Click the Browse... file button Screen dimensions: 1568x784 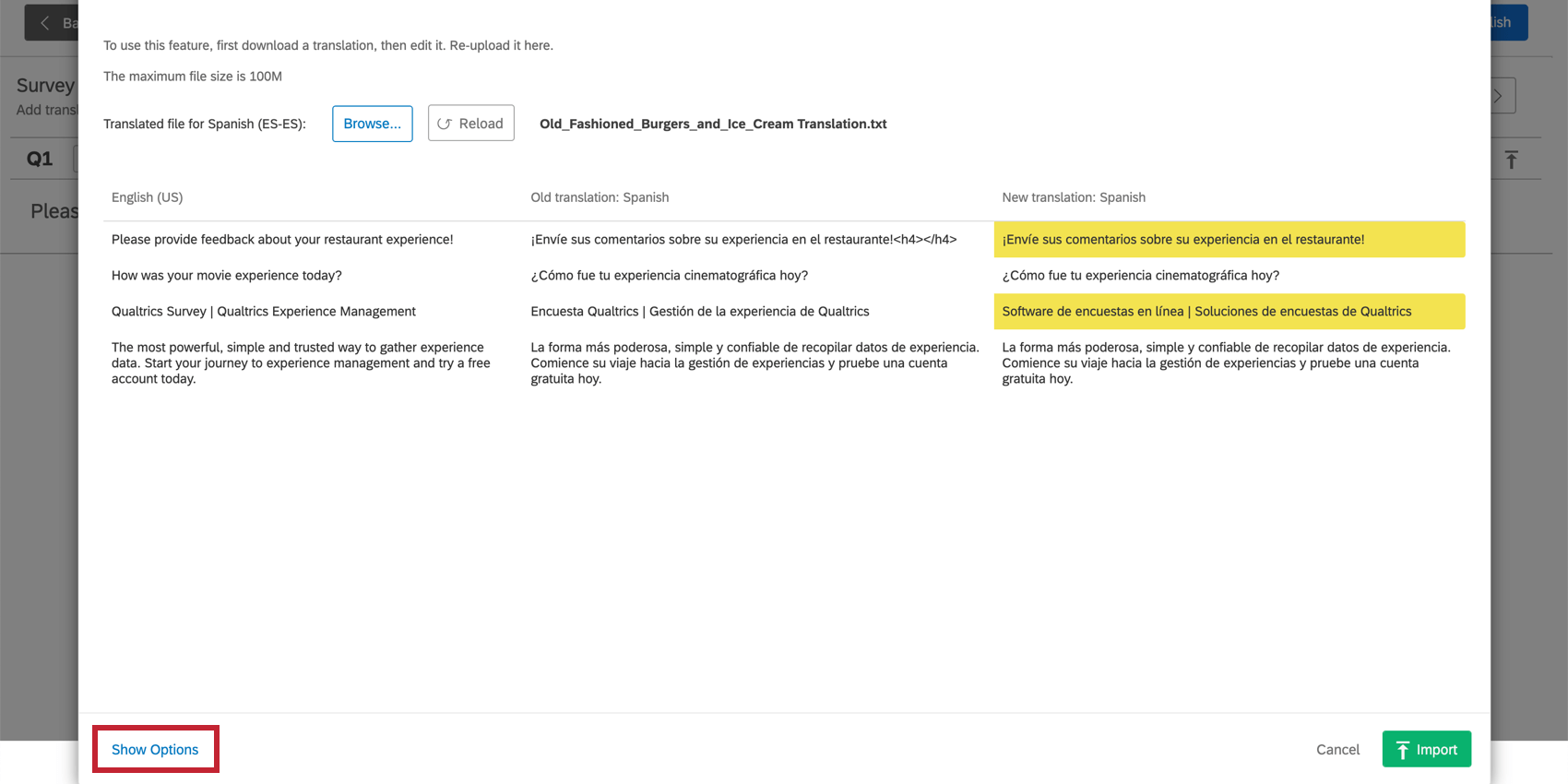pos(372,124)
